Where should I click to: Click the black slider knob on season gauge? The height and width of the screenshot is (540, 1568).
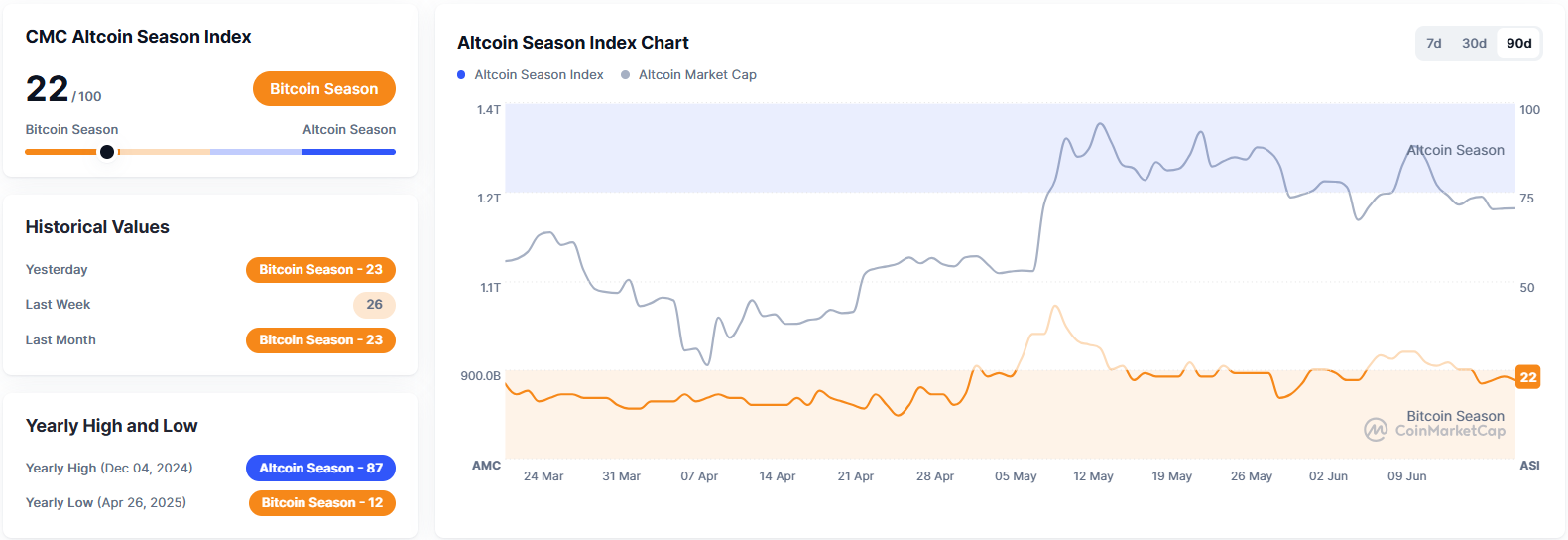coord(107,152)
